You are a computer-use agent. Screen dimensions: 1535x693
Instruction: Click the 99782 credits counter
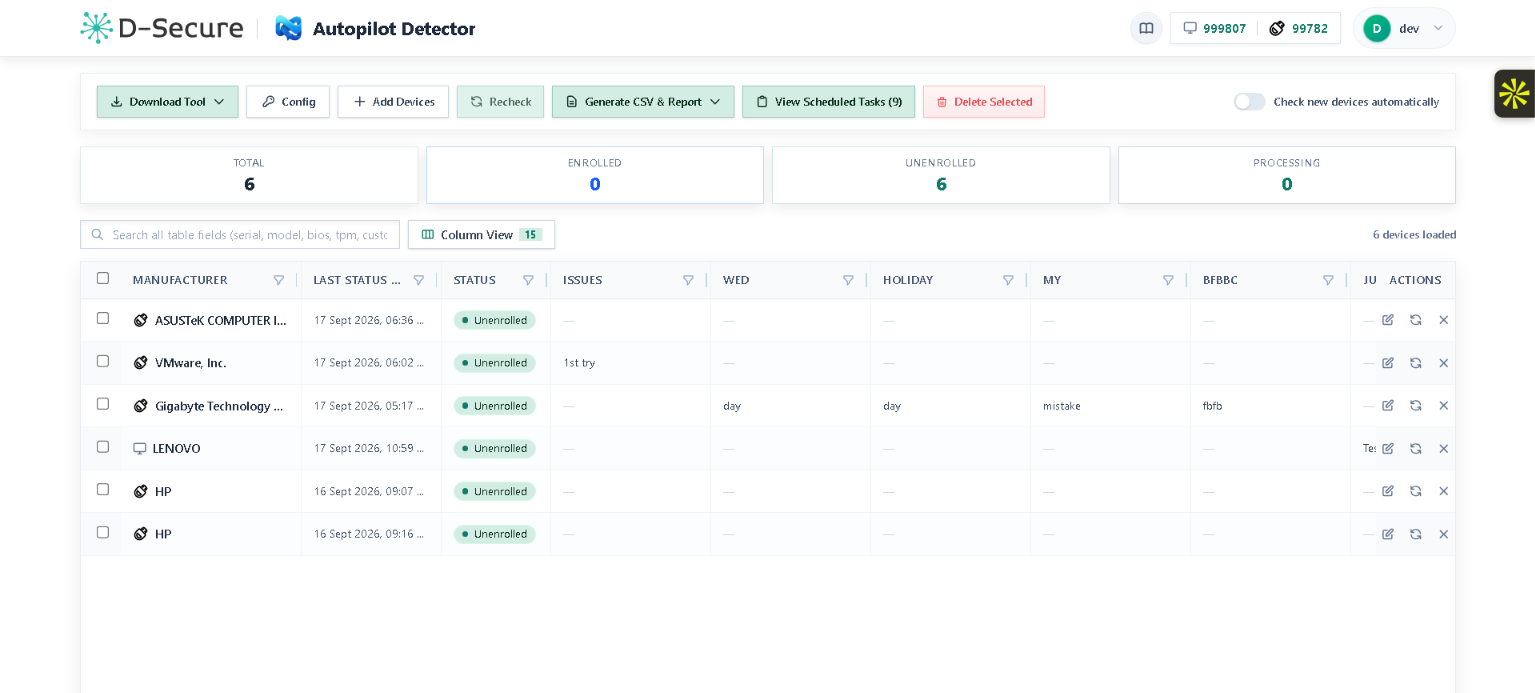(x=1299, y=28)
